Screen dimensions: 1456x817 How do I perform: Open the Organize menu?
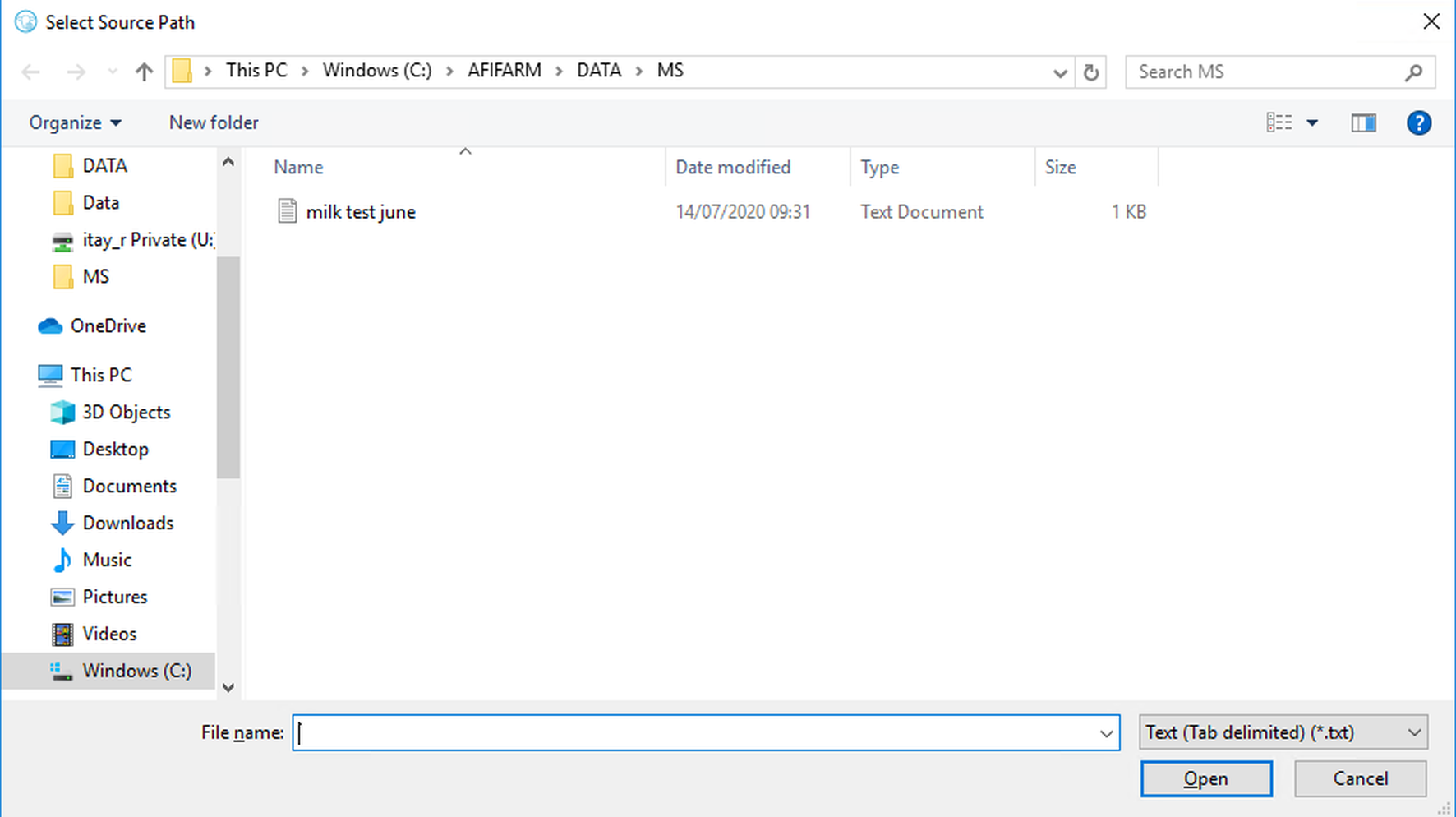click(75, 123)
